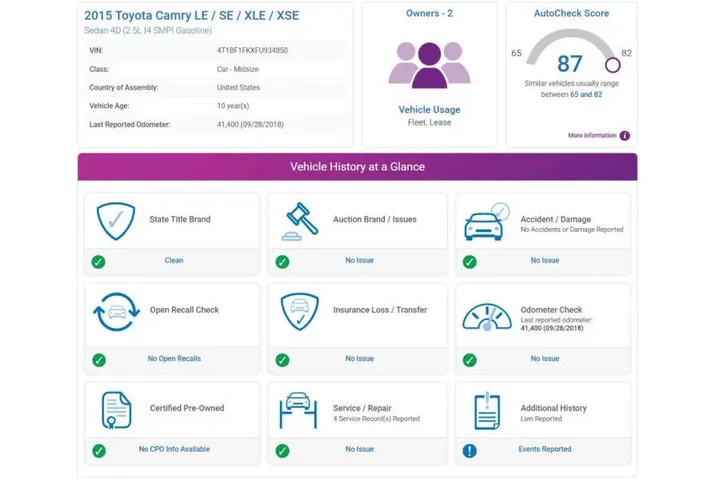Click the Vehicle History at a Glance banner

click(357, 167)
